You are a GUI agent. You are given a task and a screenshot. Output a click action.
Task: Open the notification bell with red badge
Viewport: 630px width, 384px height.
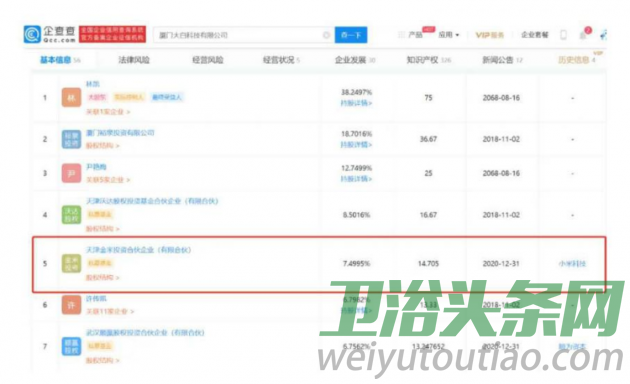585,34
